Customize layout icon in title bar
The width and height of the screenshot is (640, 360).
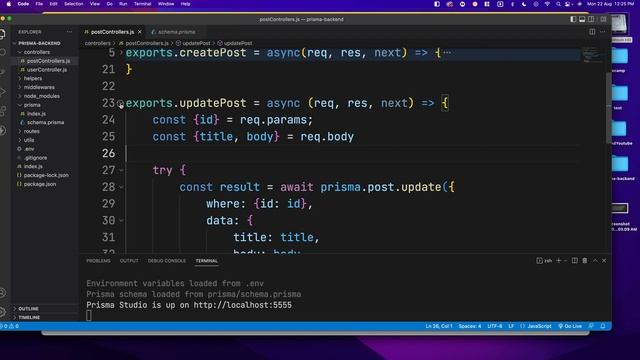(x=603, y=19)
